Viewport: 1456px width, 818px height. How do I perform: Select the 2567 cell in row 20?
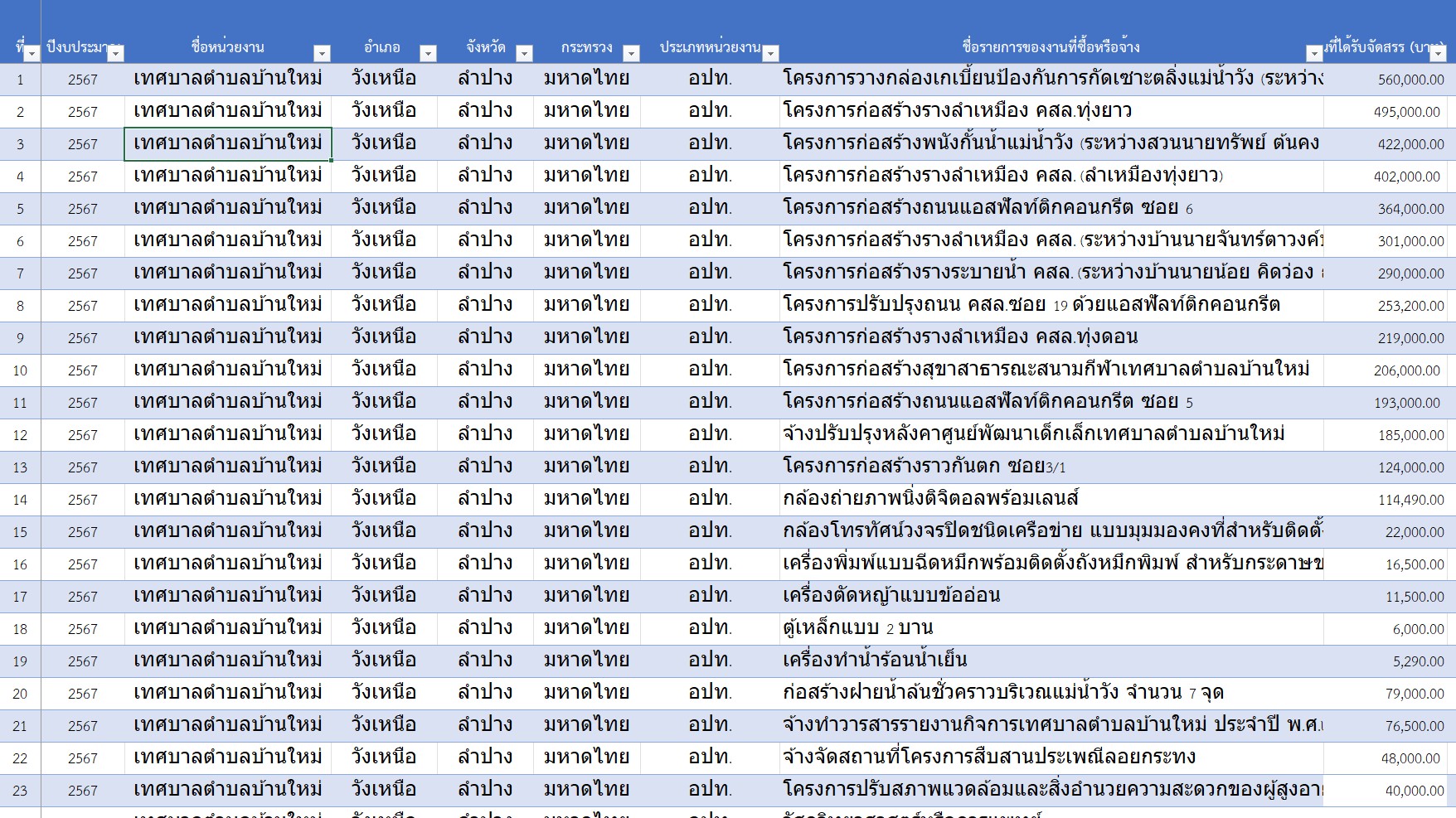tap(83, 694)
